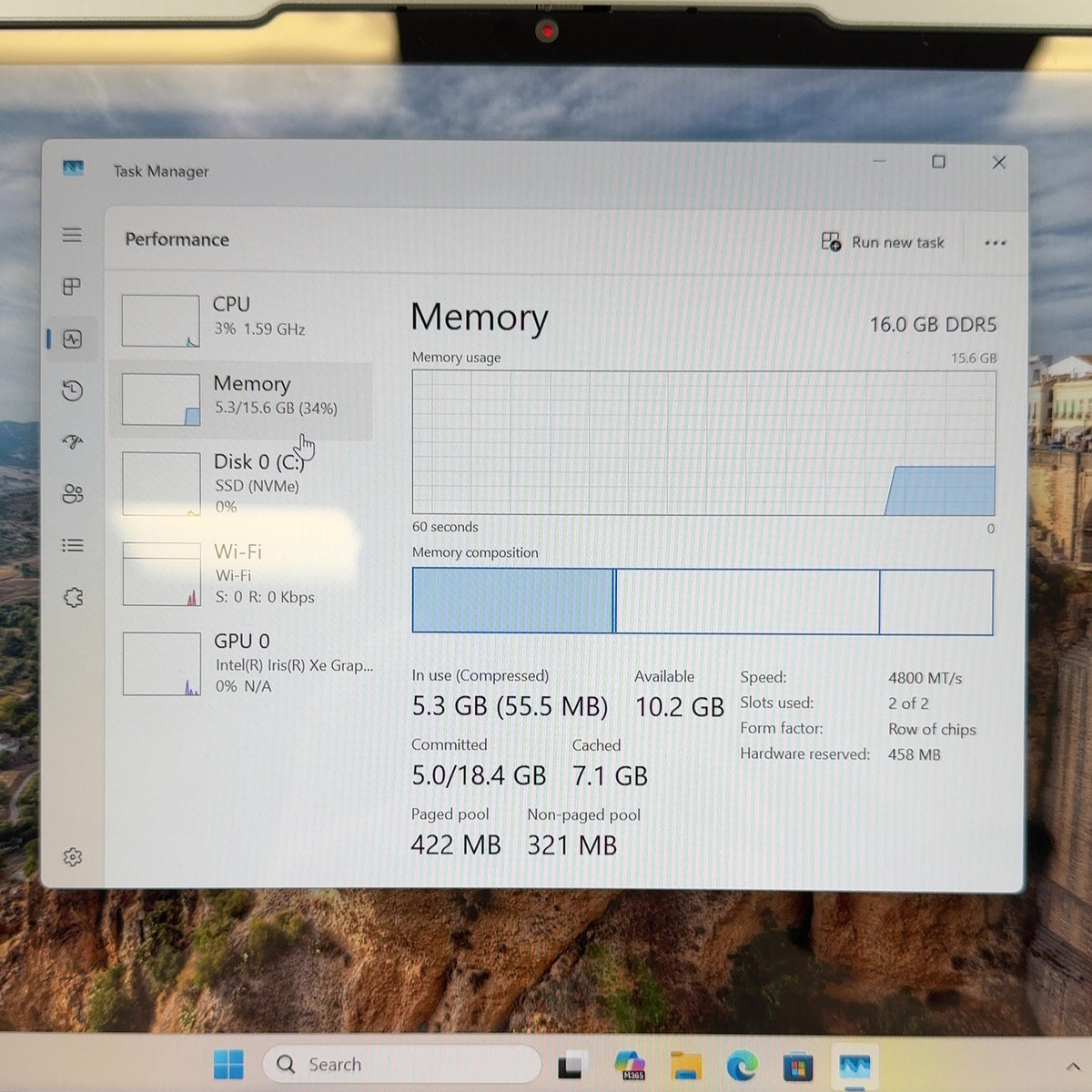The height and width of the screenshot is (1092, 1092).
Task: Open the Details page icon
Action: [73, 545]
